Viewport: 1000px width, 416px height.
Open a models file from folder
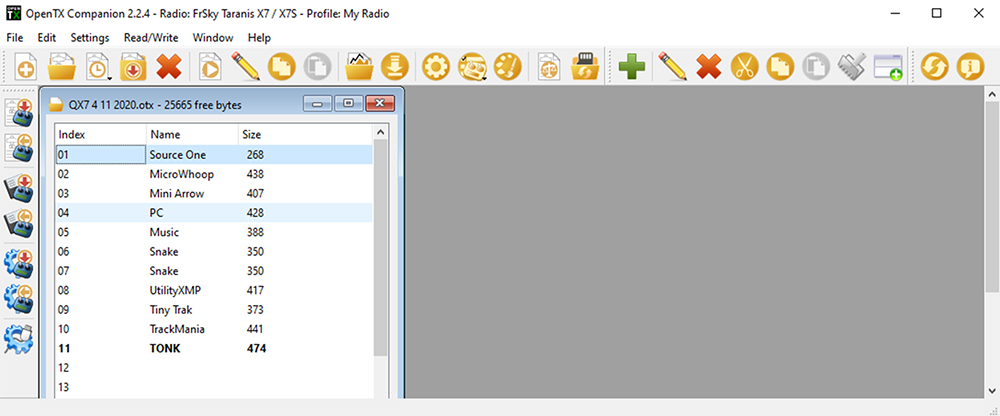[x=62, y=66]
